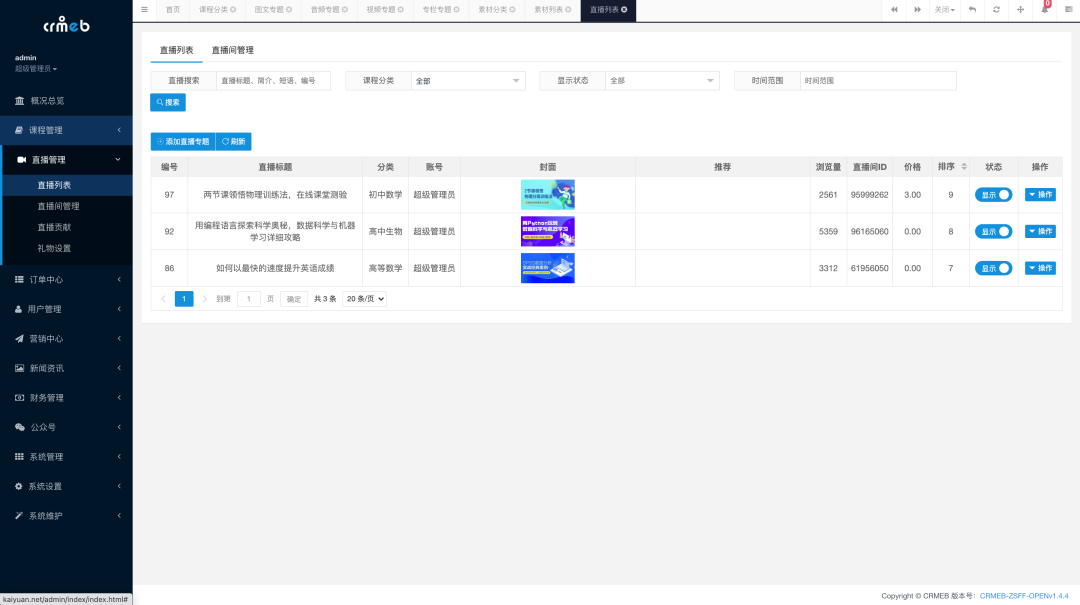Viewport: 1080px width, 605px height.
Task: Open 操作 dropdown for row 97
Action: coord(1040,195)
